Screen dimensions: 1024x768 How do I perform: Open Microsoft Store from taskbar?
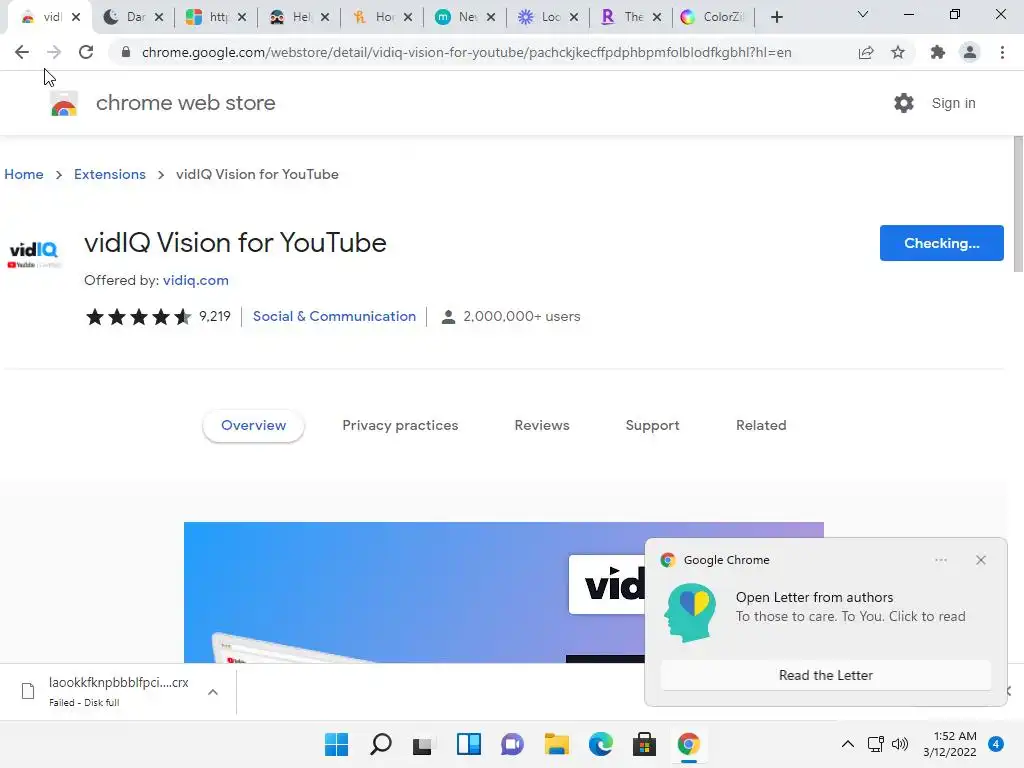pyautogui.click(x=644, y=744)
